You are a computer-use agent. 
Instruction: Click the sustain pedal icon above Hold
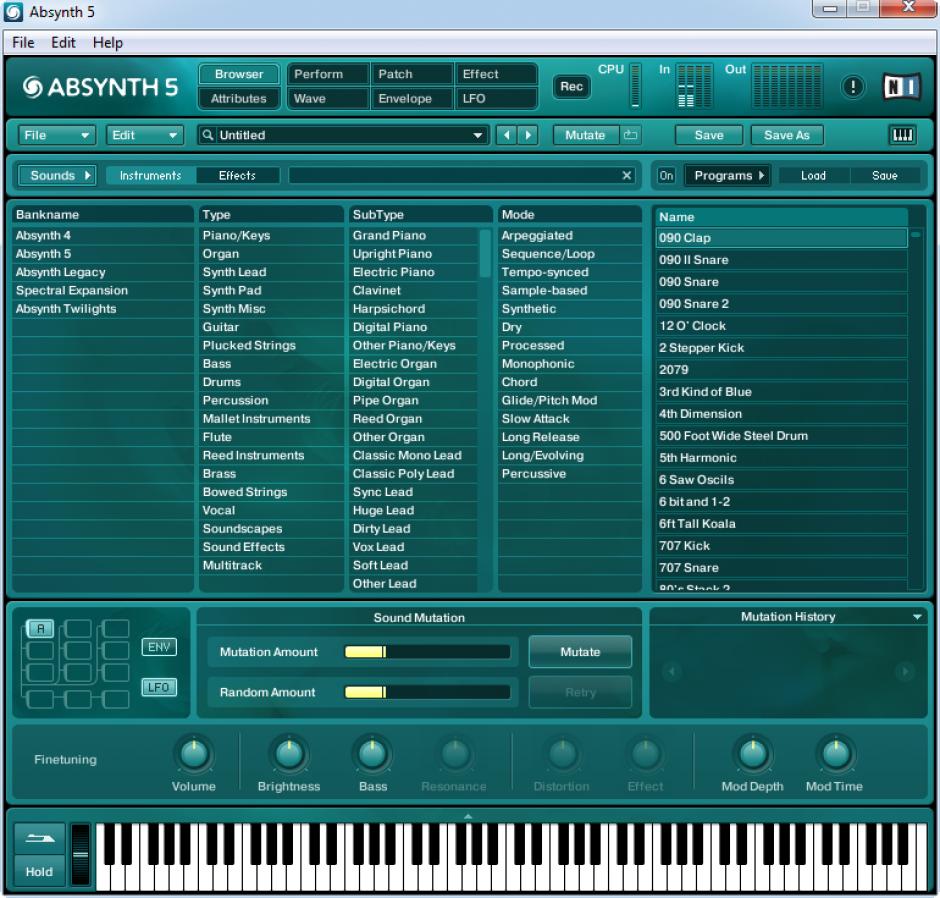[39, 839]
